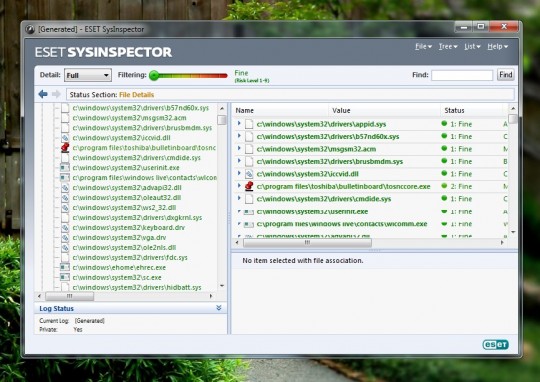
Task: Open the Tree menu
Action: coord(448,47)
